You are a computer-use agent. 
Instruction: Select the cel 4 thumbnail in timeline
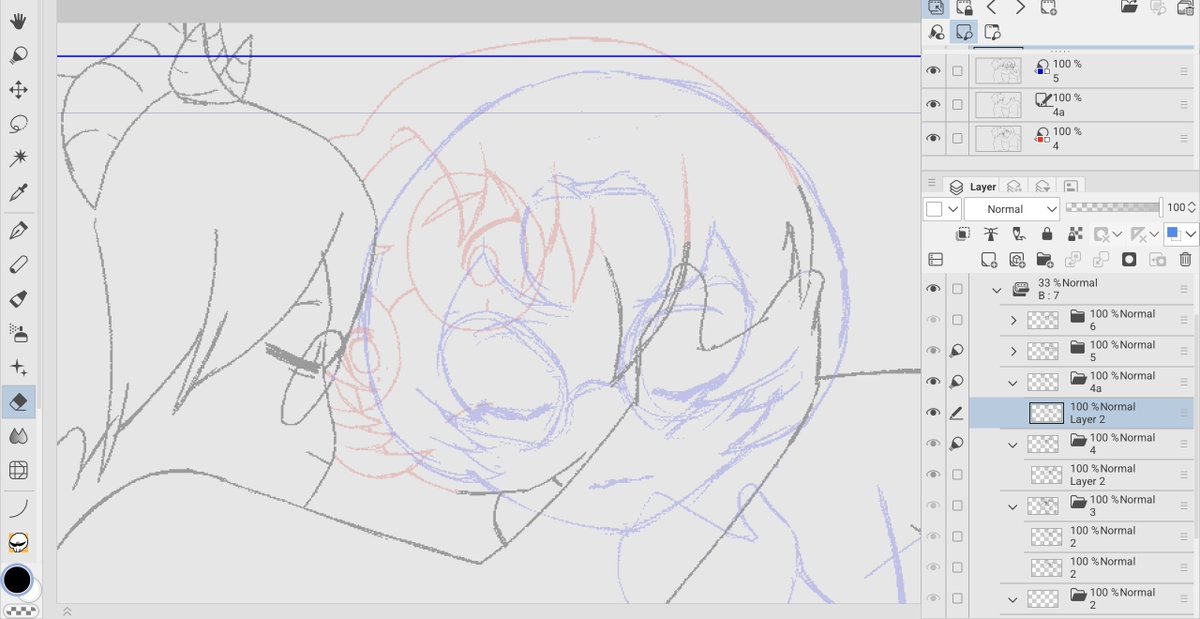coord(998,139)
